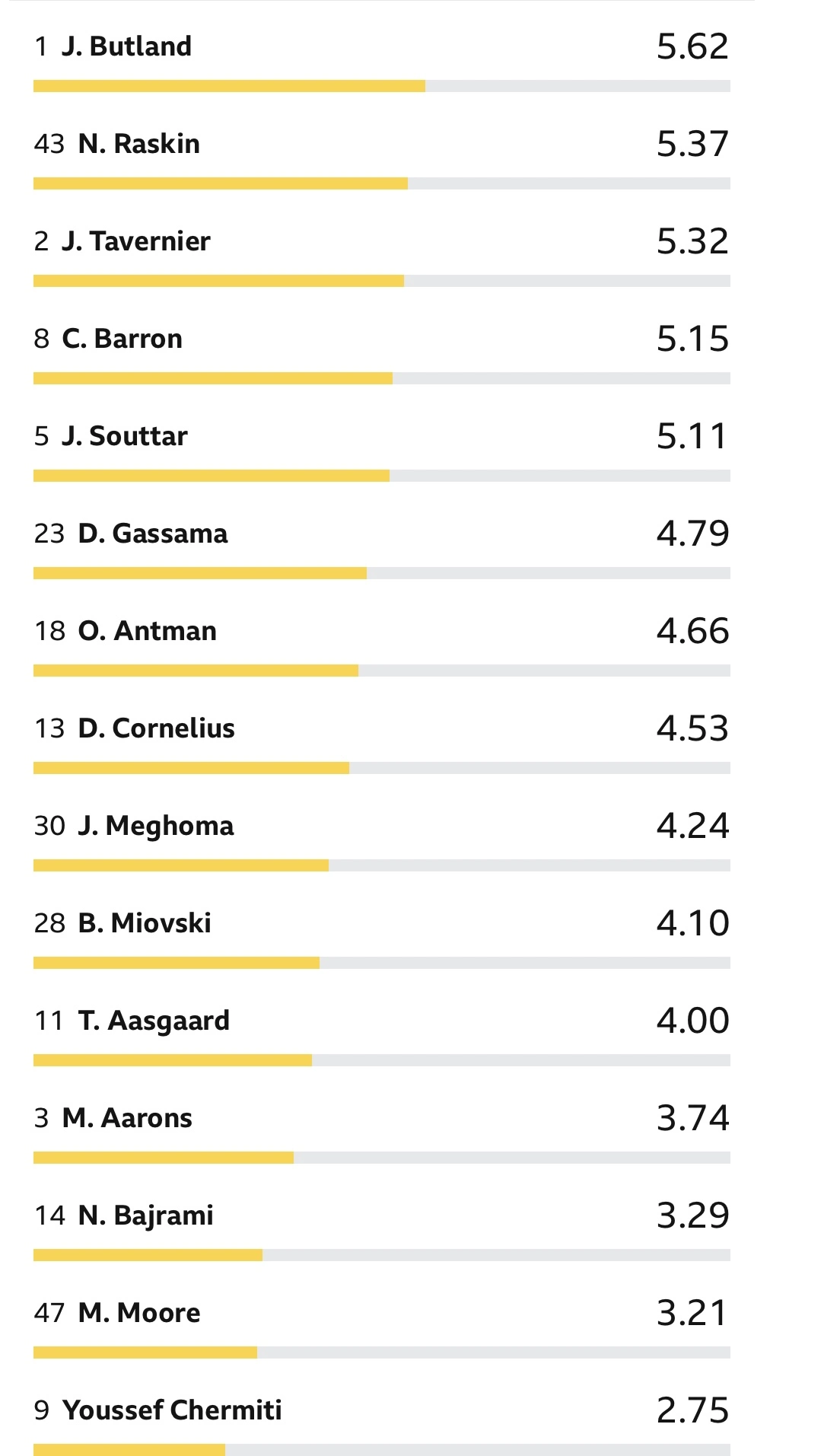Screen dimensions: 840x1456
Task: Select N. Raskin in the ratings list
Action: click(138, 144)
